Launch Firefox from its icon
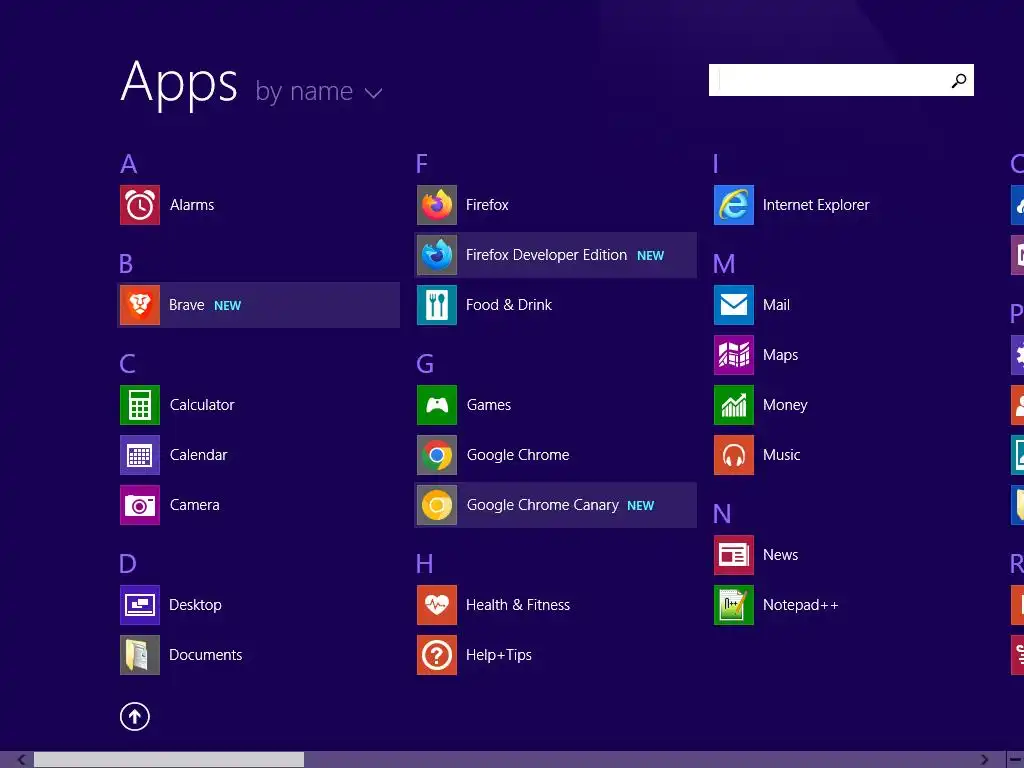Viewport: 1024px width, 768px height. point(437,205)
